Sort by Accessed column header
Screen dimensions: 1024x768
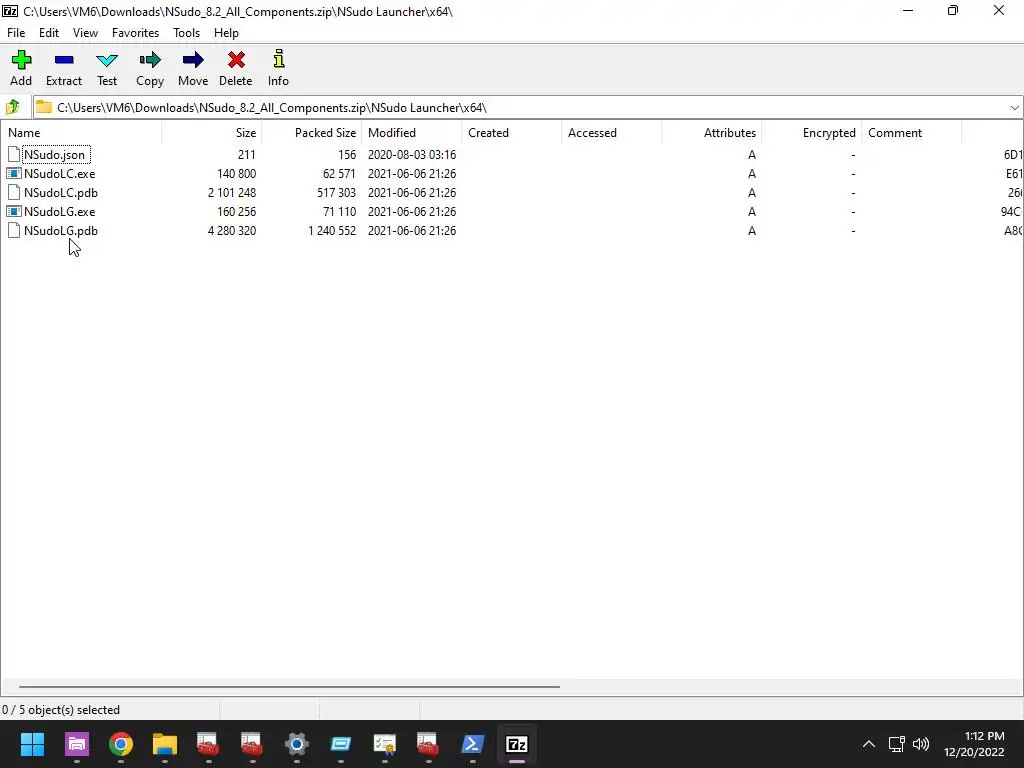click(611, 133)
